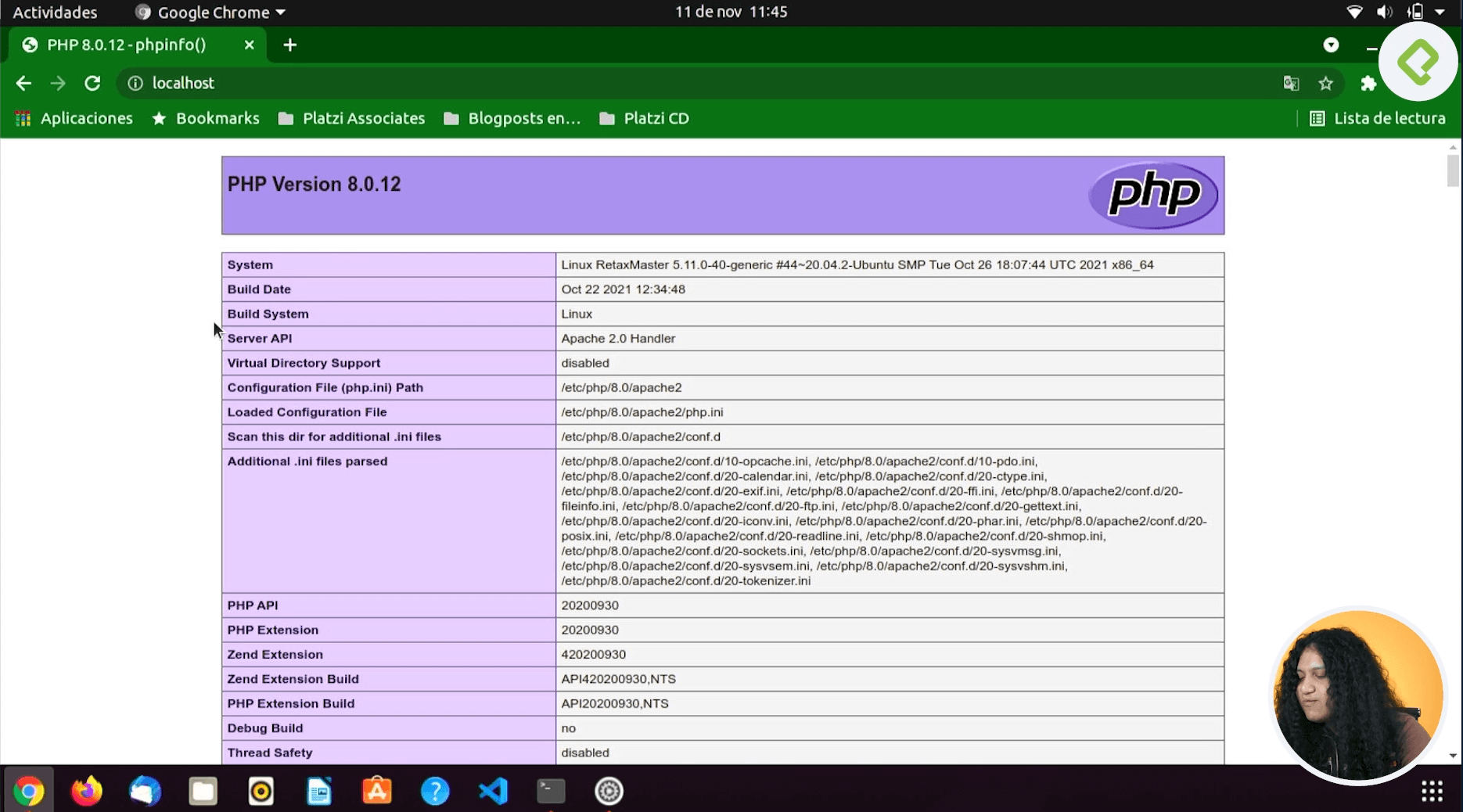The height and width of the screenshot is (812, 1463).
Task: Open Actividades in the top bar
Action: coord(55,12)
